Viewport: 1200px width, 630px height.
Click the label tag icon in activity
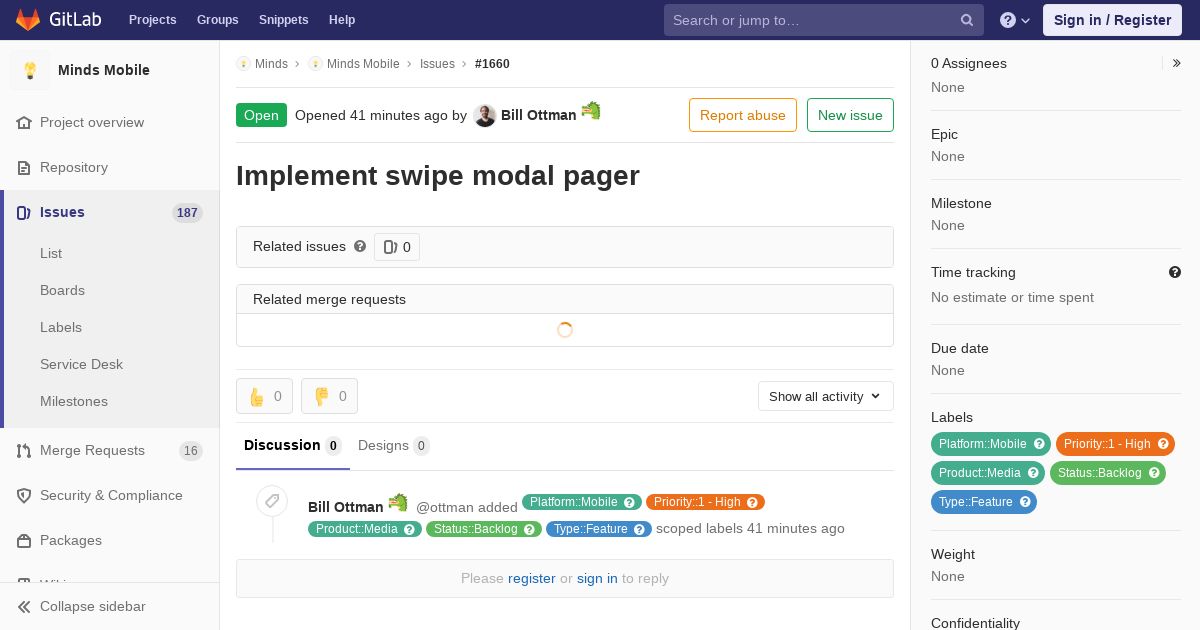point(272,501)
